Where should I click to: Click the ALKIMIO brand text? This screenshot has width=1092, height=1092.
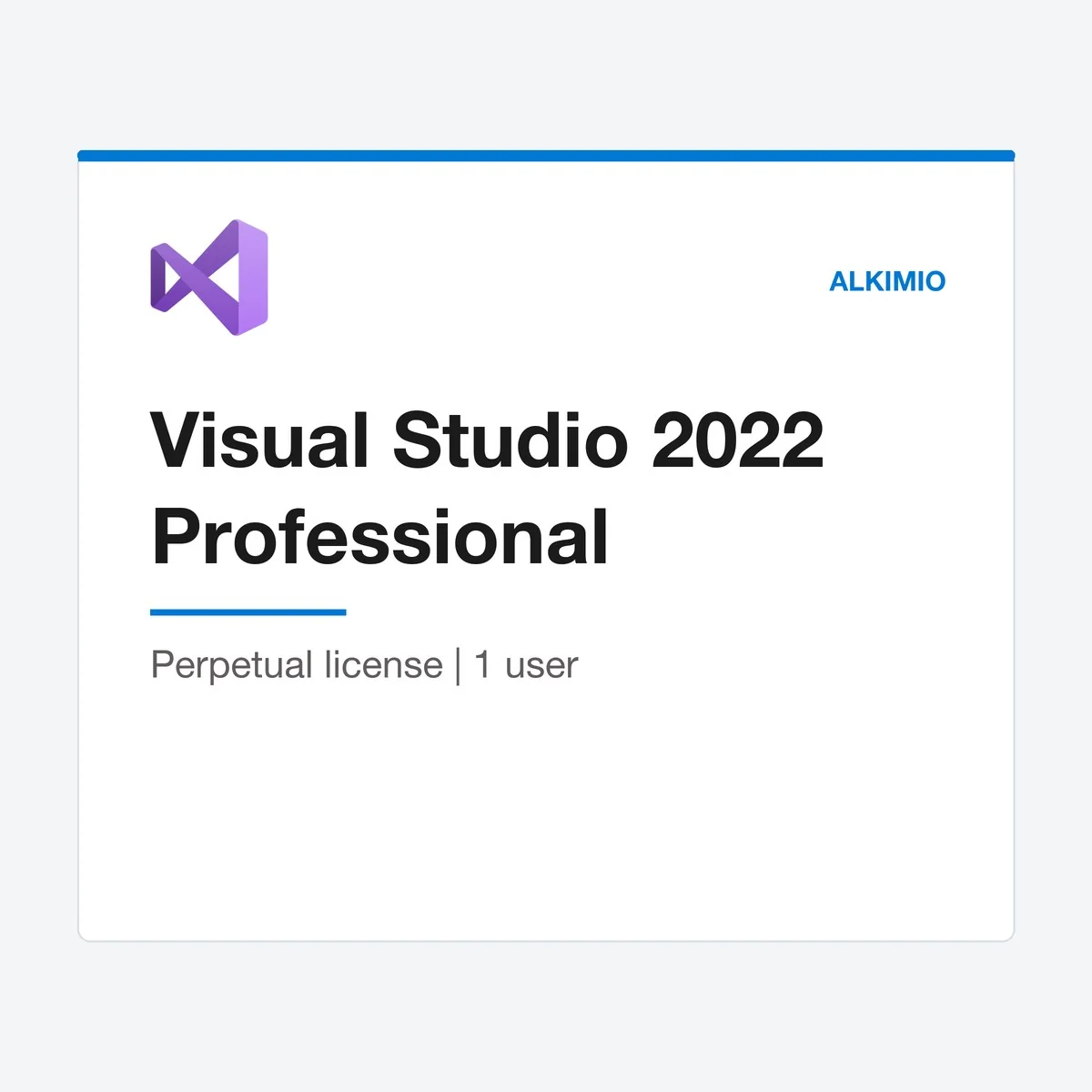point(887,281)
